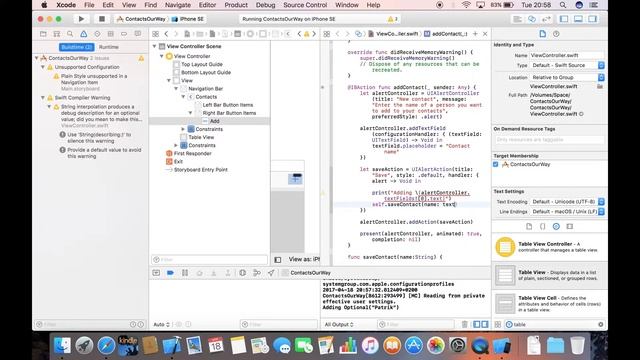
Task: Click the View as: iPhone button
Action: pyautogui.click(x=304, y=259)
